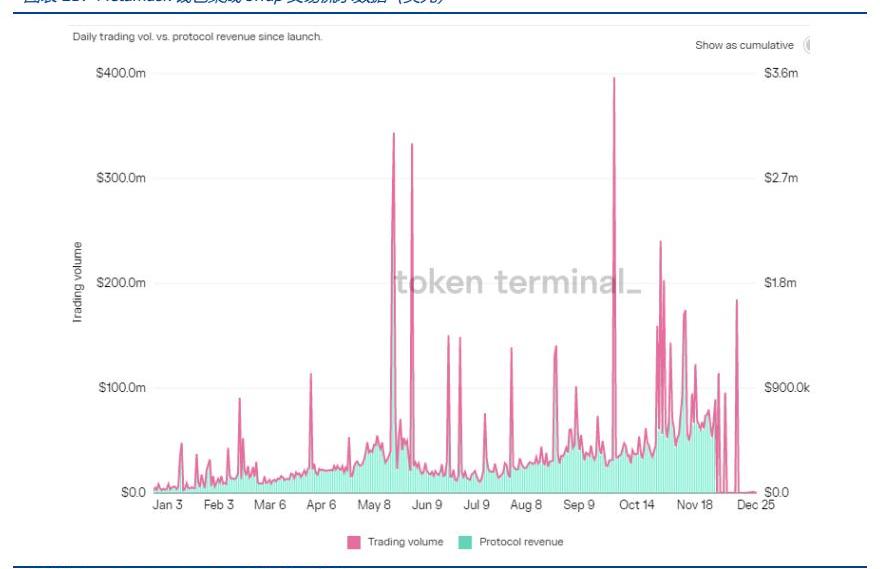The height and width of the screenshot is (569, 880).
Task: Click the Show as cumulative label
Action: coord(744,45)
